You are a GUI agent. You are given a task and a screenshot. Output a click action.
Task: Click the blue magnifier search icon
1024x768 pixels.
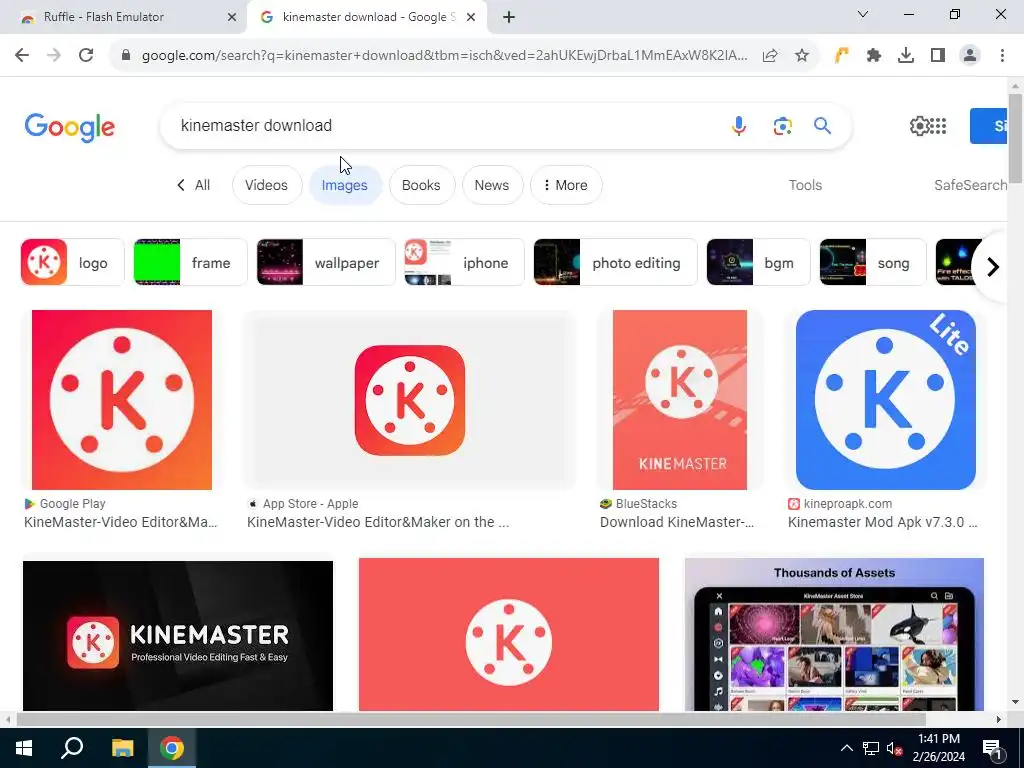822,125
